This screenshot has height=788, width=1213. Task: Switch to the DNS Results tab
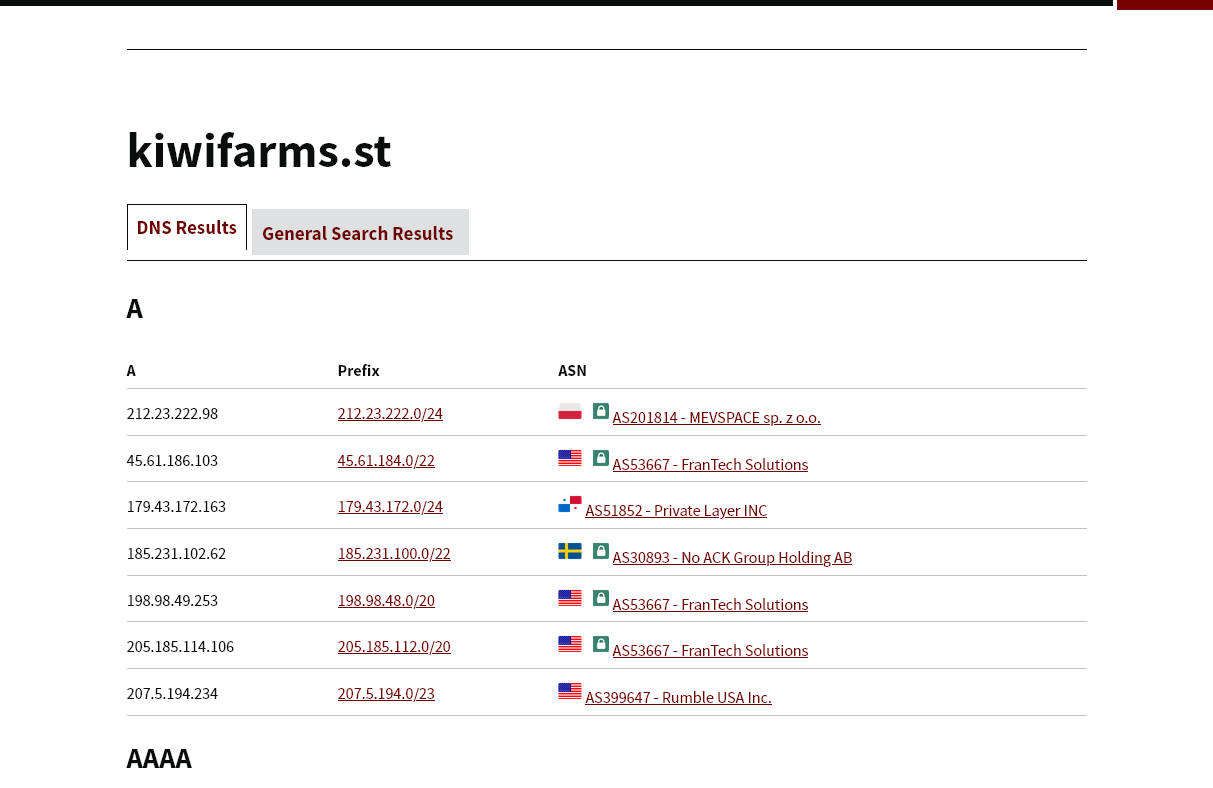click(x=187, y=227)
